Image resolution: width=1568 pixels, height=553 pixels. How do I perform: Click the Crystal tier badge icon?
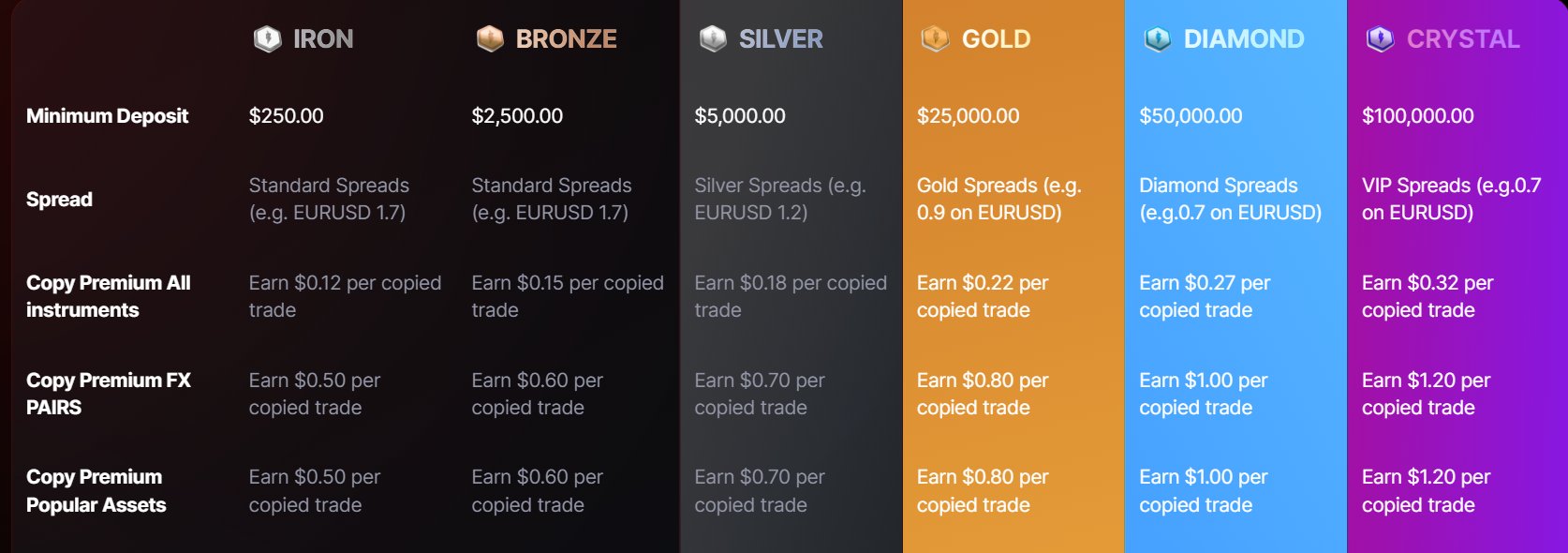pos(1380,38)
